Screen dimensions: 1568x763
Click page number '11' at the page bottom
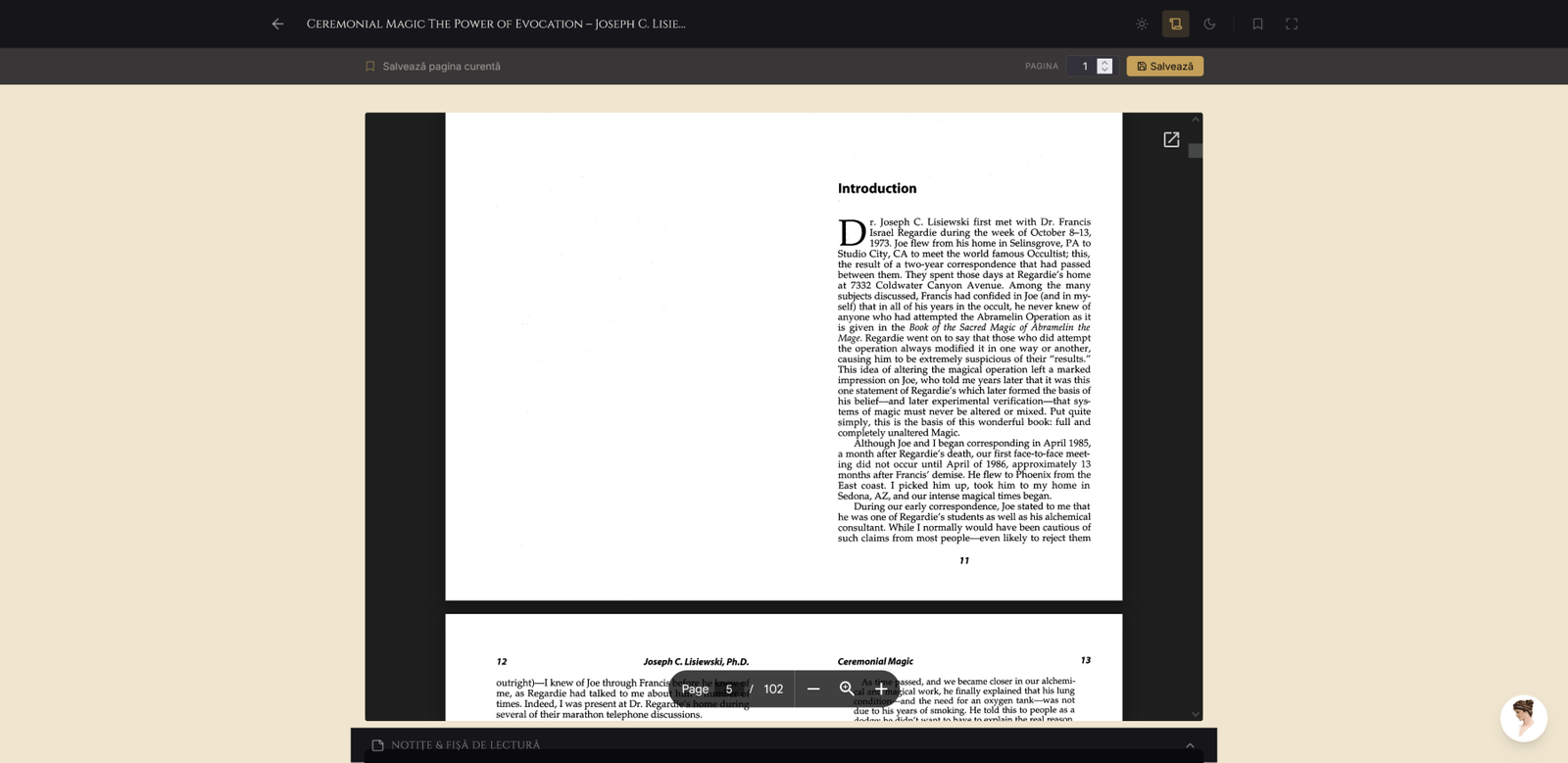point(964,561)
